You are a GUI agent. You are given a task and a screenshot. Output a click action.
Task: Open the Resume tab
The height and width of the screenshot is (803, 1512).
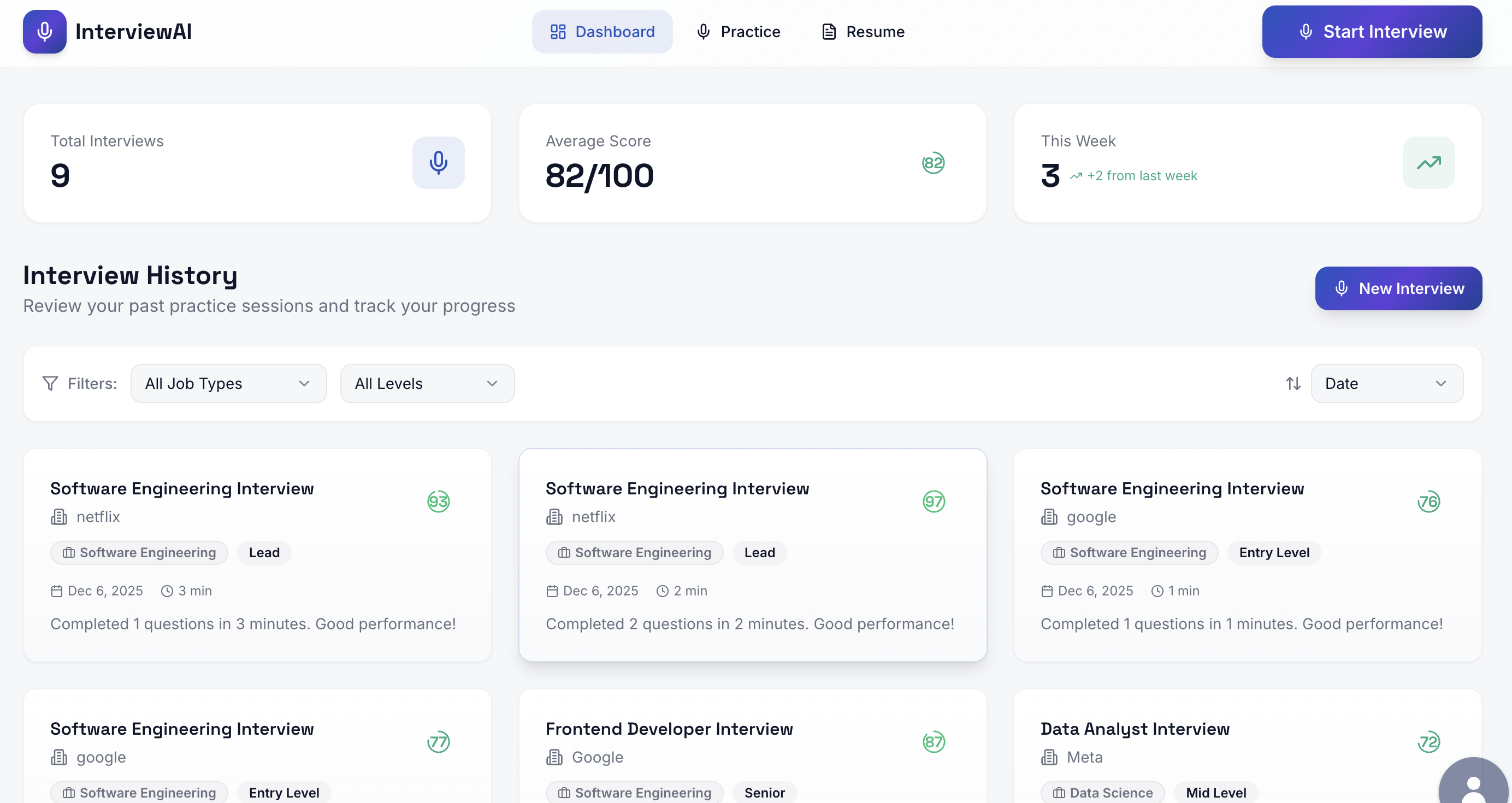[x=863, y=32]
